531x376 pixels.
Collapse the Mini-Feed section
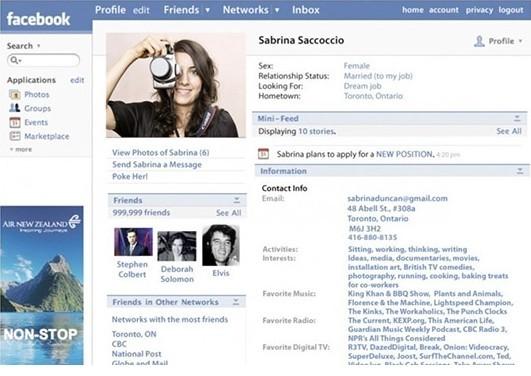tap(517, 118)
